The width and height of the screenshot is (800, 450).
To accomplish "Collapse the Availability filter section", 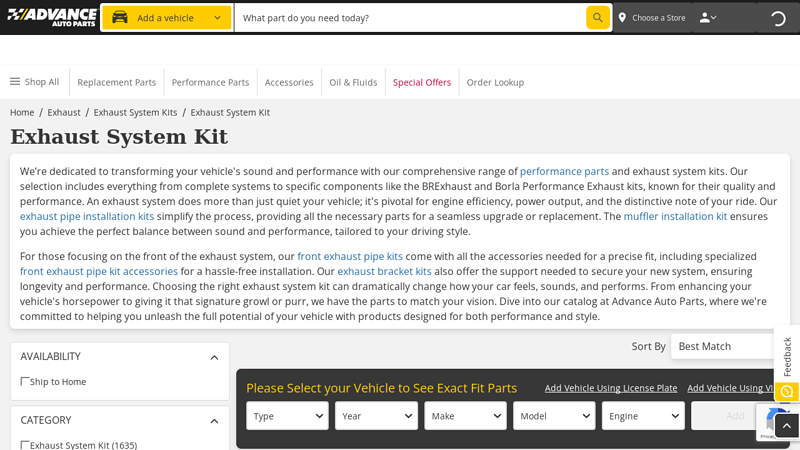I will [x=214, y=358].
